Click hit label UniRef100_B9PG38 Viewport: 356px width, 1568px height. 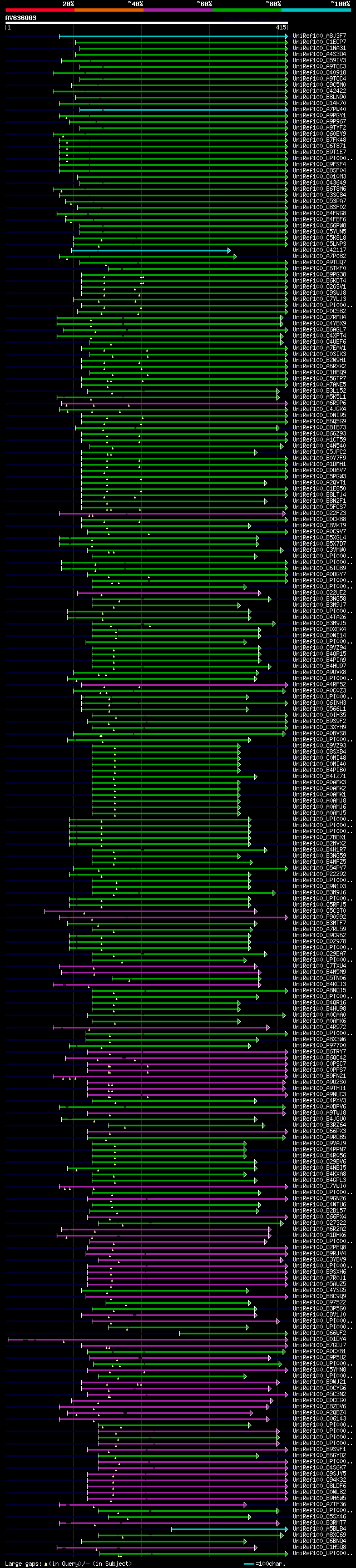coord(319,275)
